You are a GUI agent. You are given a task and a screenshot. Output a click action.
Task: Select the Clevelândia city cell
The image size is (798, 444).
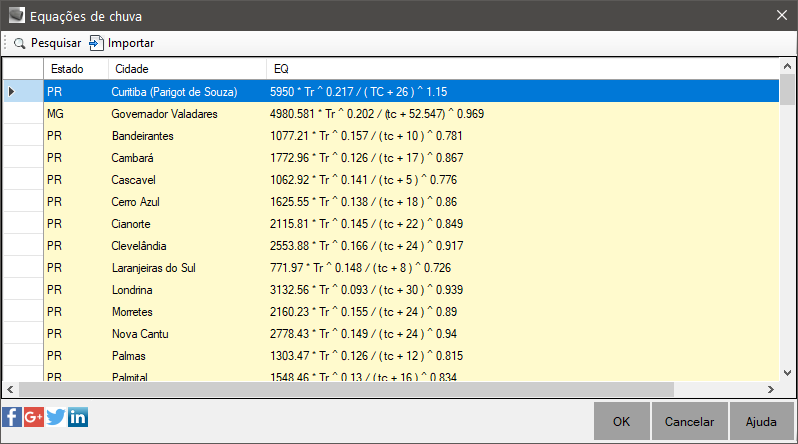pyautogui.click(x=187, y=245)
